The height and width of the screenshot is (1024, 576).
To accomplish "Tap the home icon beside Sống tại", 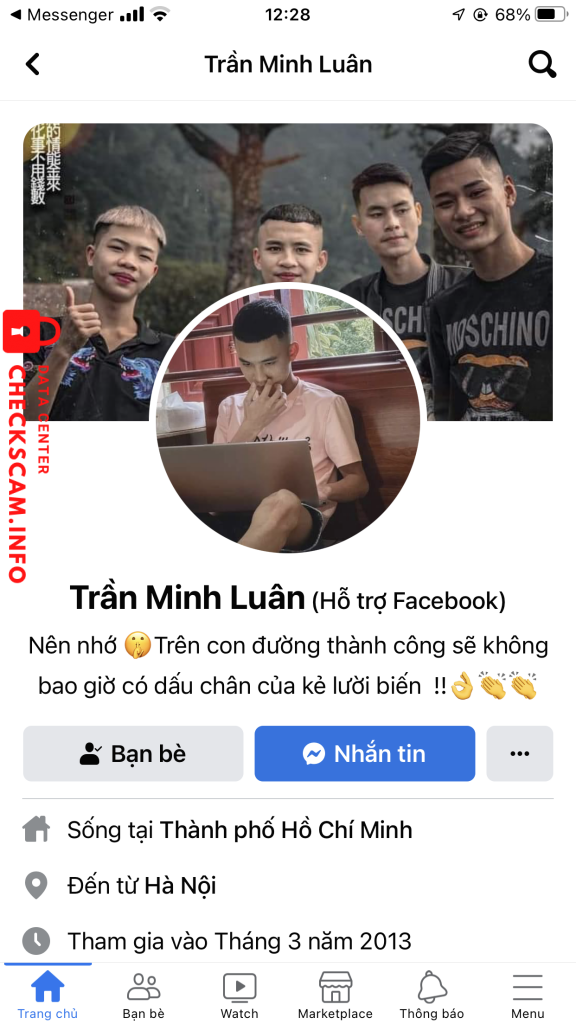I will click(x=37, y=830).
